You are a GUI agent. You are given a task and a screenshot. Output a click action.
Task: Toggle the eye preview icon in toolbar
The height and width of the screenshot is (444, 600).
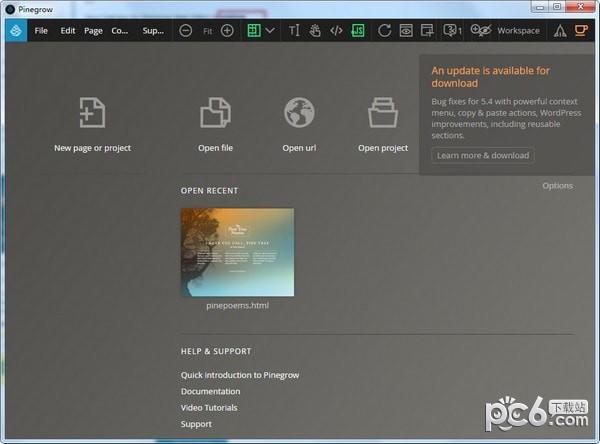406,30
